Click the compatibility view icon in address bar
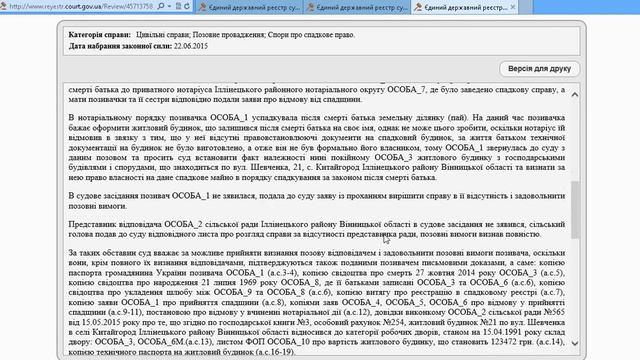This screenshot has height=360, width=640. pyautogui.click(x=178, y=6)
